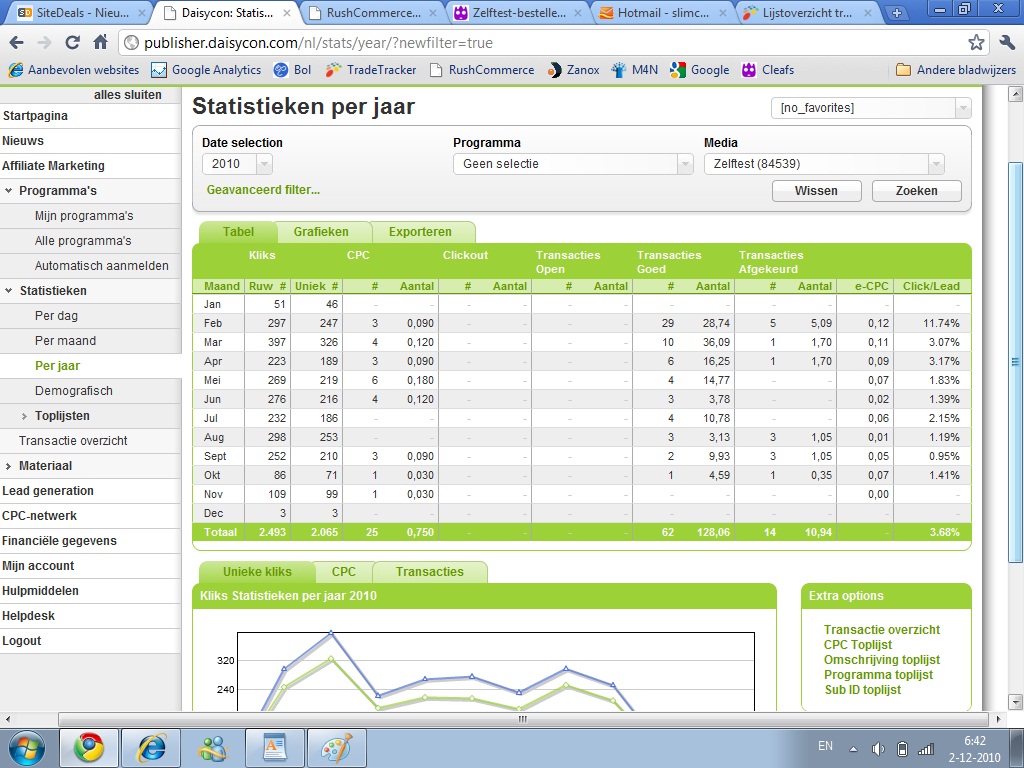Open the no_favorites dropdown
Viewport: 1024px width, 768px height.
click(871, 108)
